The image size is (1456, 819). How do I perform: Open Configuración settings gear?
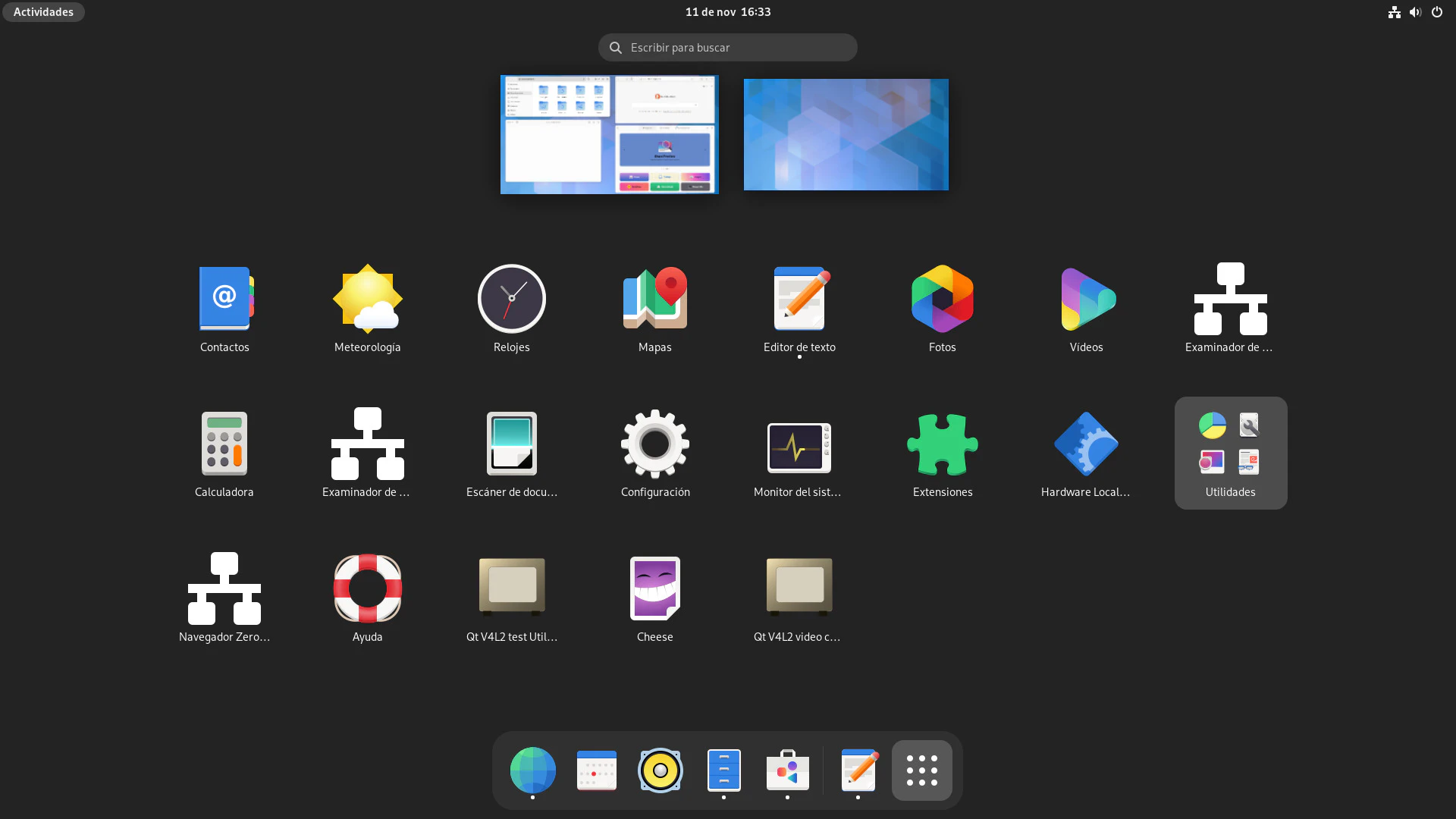coord(655,444)
